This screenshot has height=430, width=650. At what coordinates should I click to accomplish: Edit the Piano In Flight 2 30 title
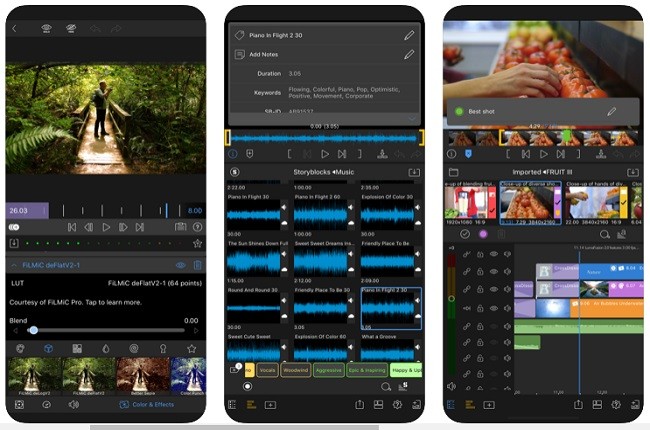409,35
